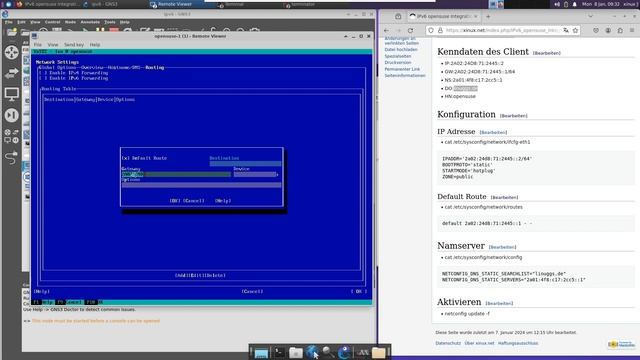The width and height of the screenshot is (640, 360).
Task: Toggle the Default Route checkbox
Action: [x=126, y=158]
